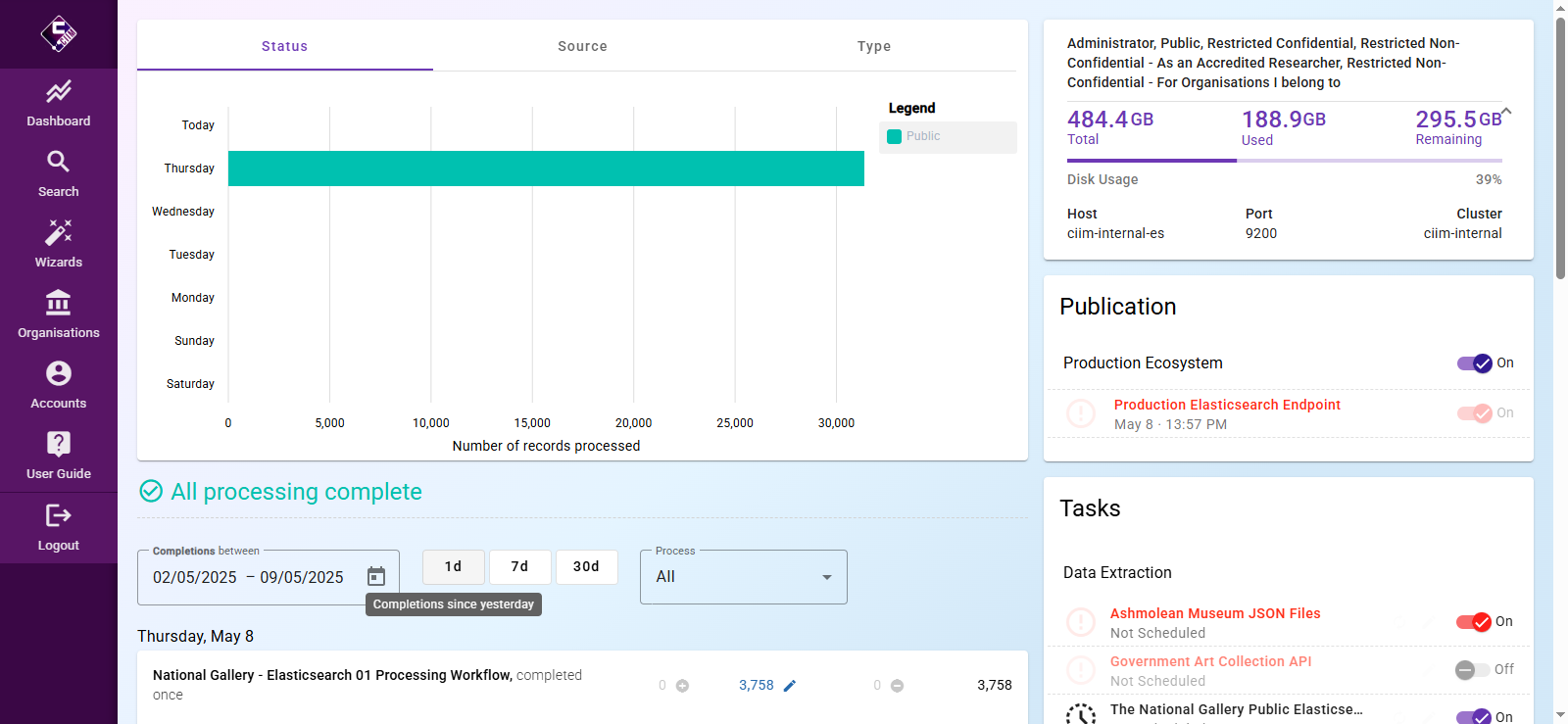Disable the Ashmolean Museum JSON Files task
The width and height of the screenshot is (1568, 724).
coord(1473,622)
